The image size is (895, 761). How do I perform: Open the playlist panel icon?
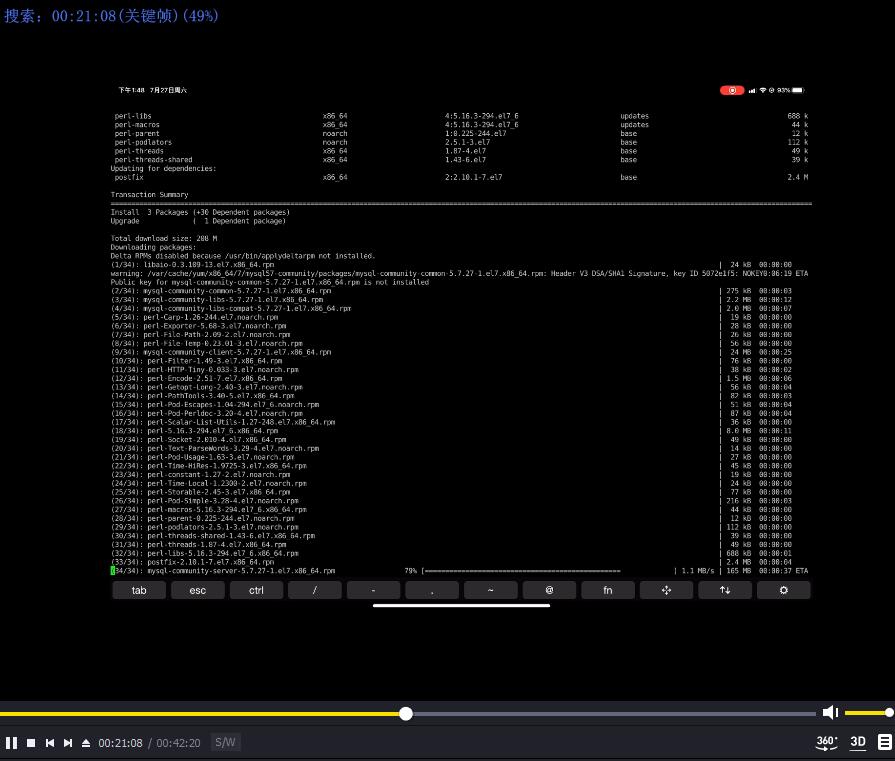point(884,742)
